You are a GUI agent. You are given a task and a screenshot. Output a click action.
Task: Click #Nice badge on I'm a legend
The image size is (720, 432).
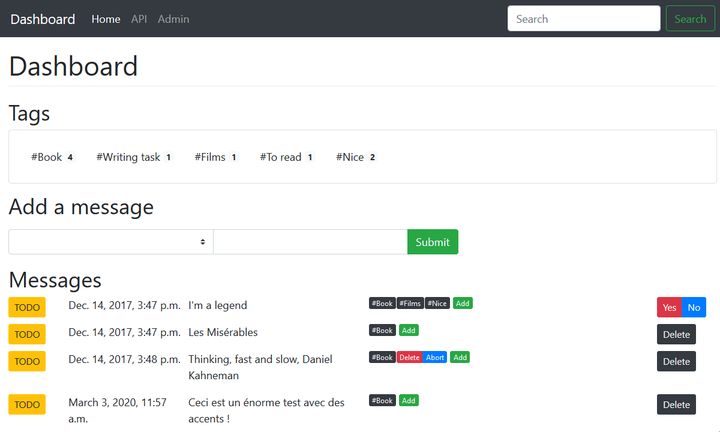(x=437, y=303)
